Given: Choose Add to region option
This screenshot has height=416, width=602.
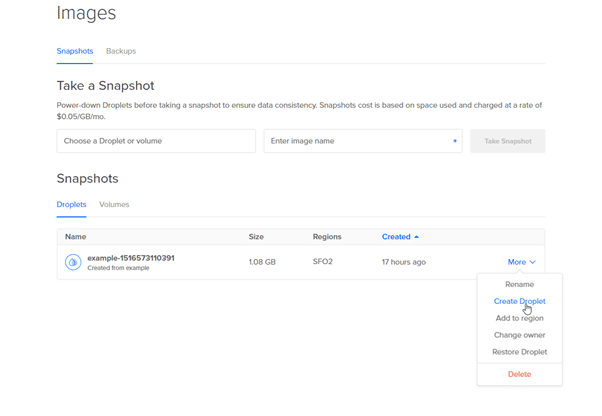Looking at the screenshot, I should pyautogui.click(x=519, y=318).
